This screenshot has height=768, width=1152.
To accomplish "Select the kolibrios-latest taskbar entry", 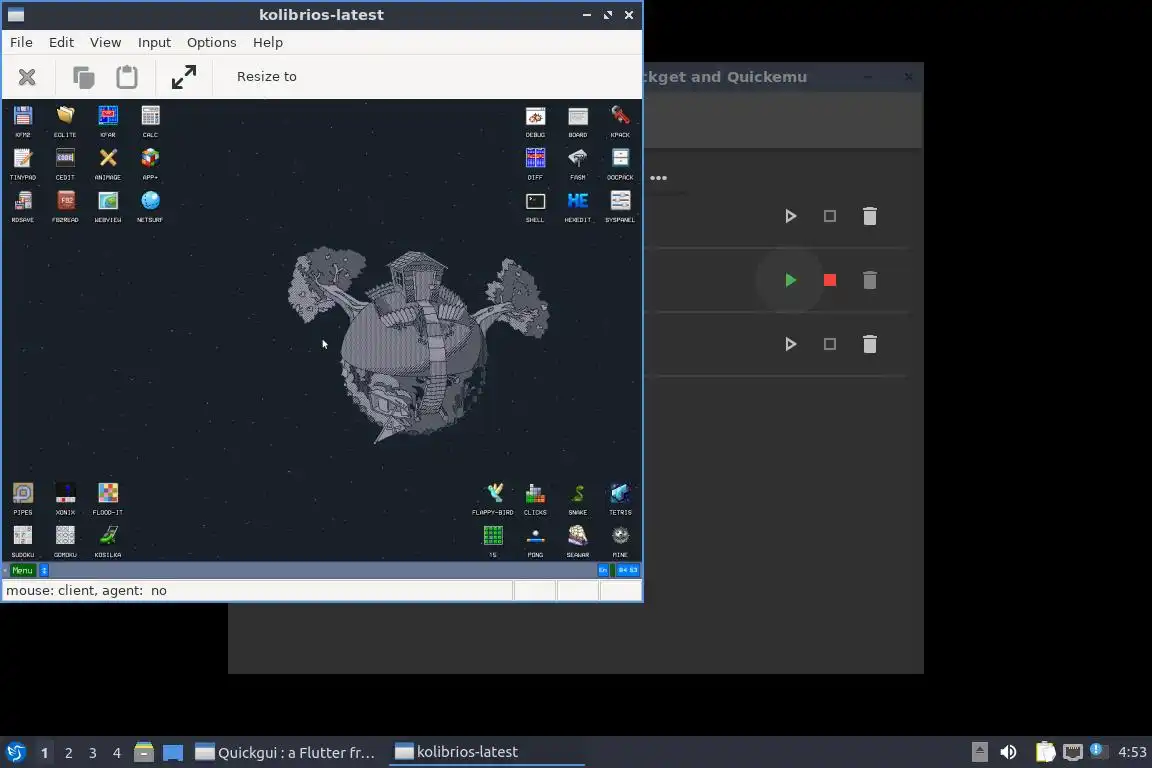I will [x=486, y=752].
